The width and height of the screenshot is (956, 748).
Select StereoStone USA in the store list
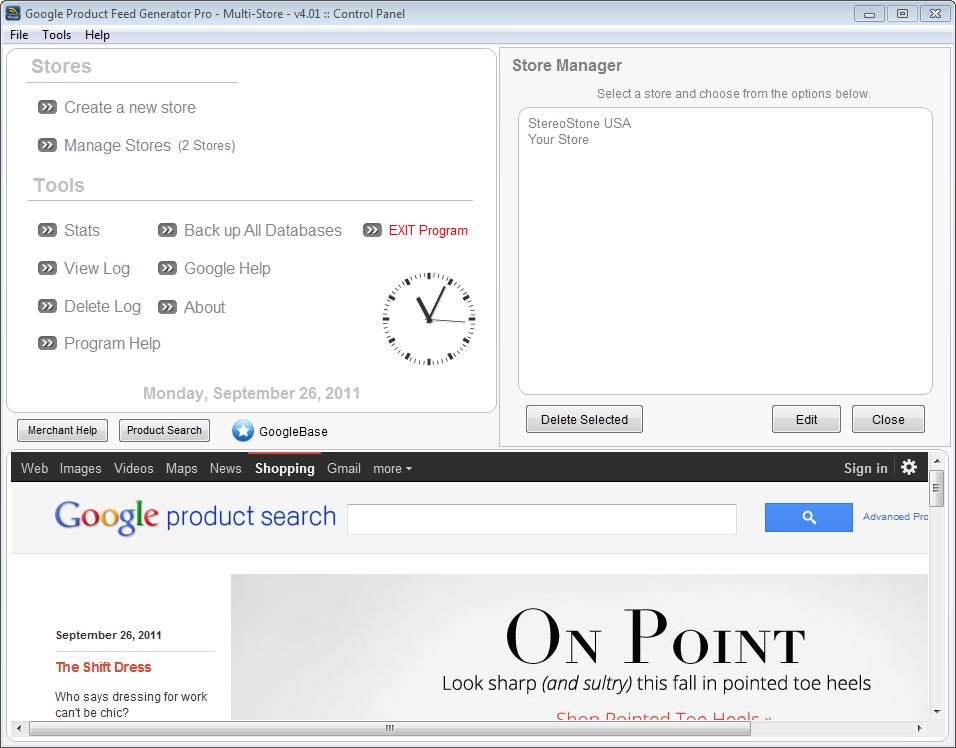click(x=579, y=123)
